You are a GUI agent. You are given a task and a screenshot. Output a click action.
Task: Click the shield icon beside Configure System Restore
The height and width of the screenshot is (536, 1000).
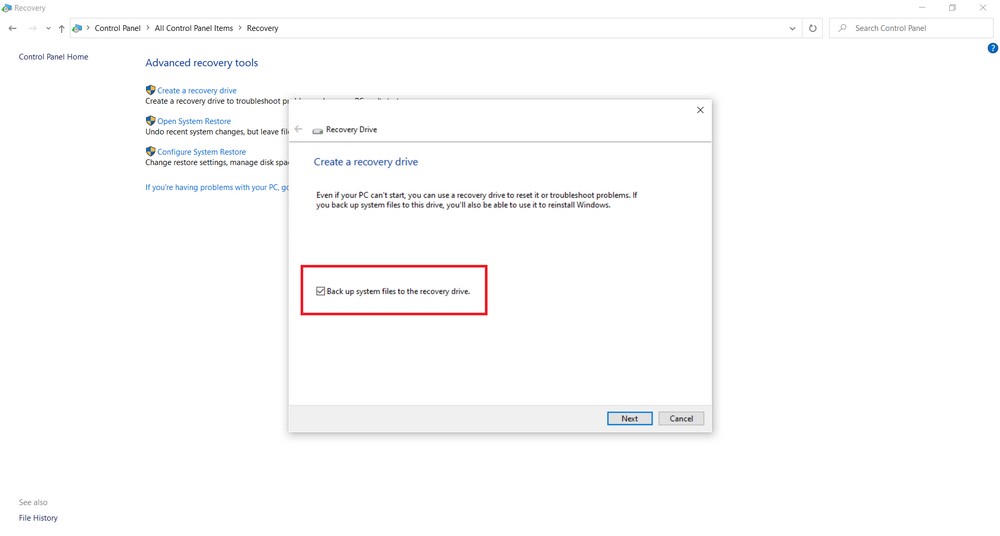151,151
